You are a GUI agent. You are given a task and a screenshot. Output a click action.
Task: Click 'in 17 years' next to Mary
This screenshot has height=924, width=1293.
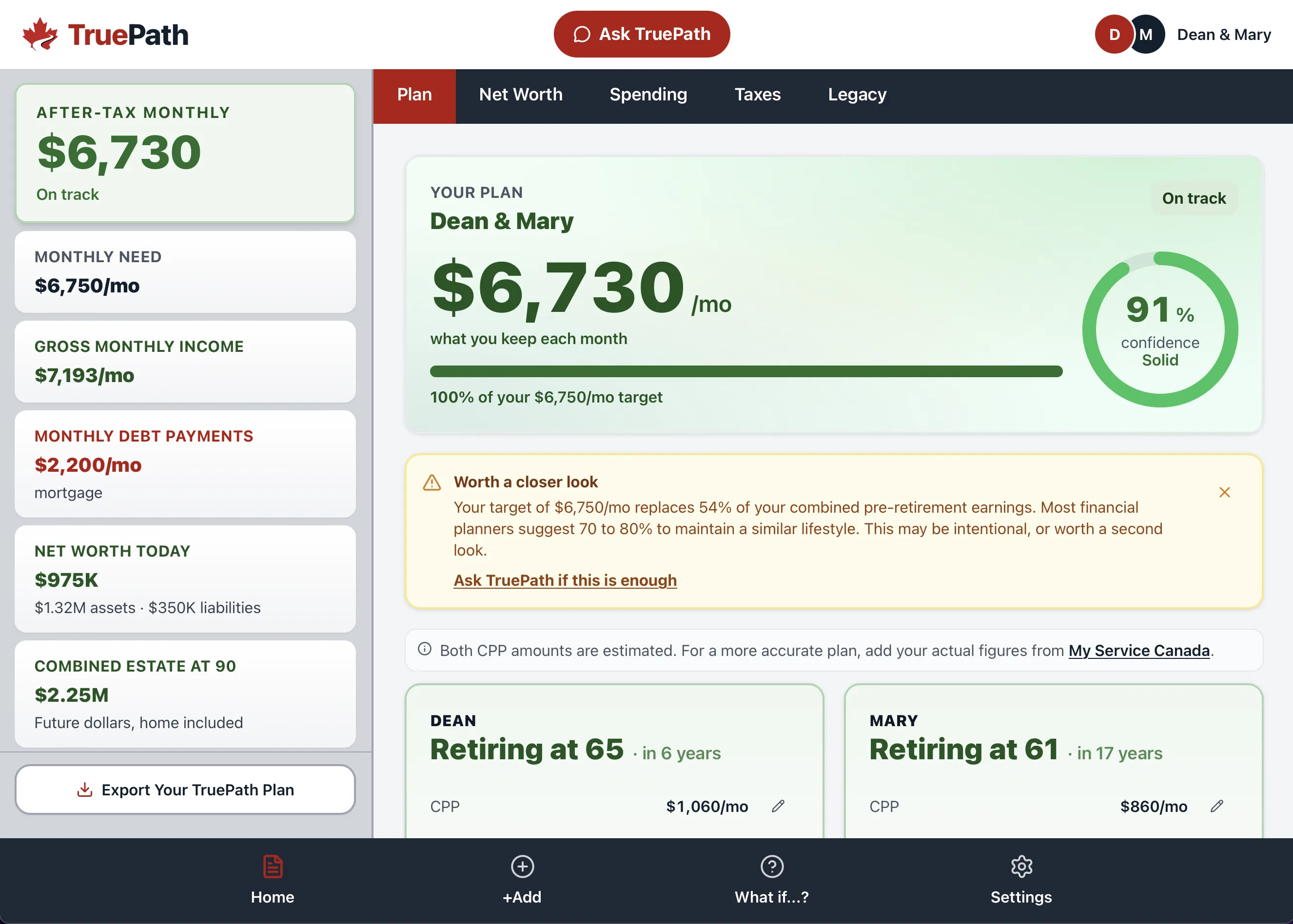[x=1119, y=753]
